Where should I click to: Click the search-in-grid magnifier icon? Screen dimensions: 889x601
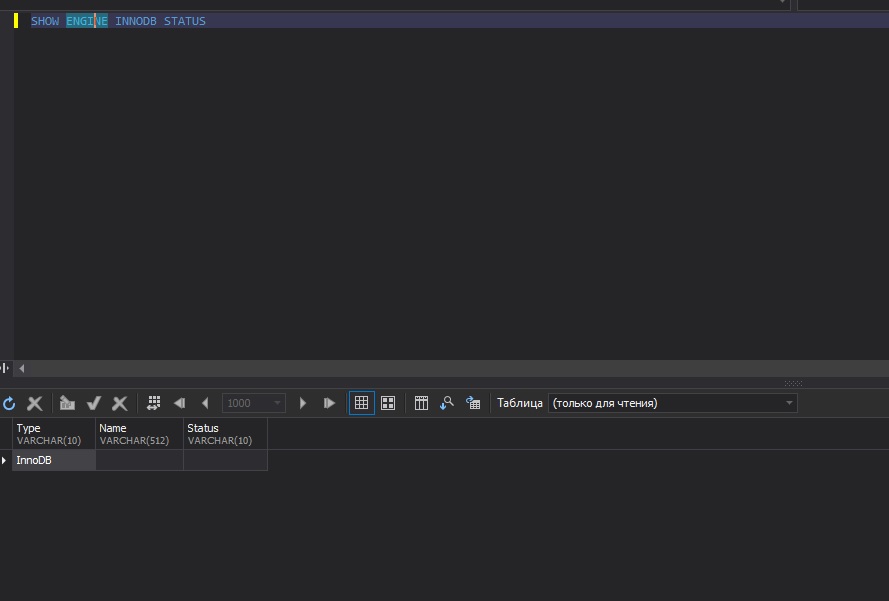tap(447, 403)
